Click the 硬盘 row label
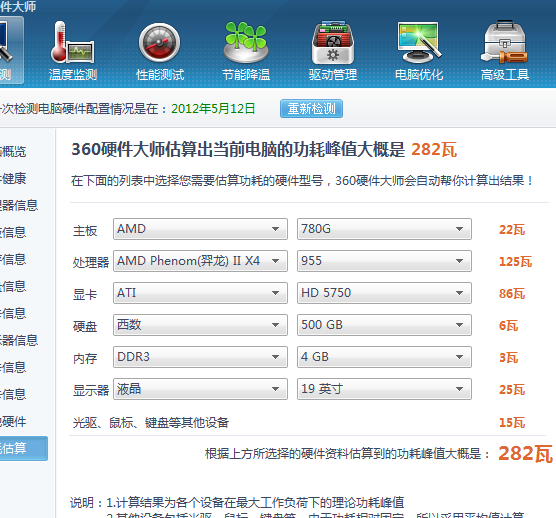Viewport: 556px width, 518px height. pyautogui.click(x=85, y=326)
